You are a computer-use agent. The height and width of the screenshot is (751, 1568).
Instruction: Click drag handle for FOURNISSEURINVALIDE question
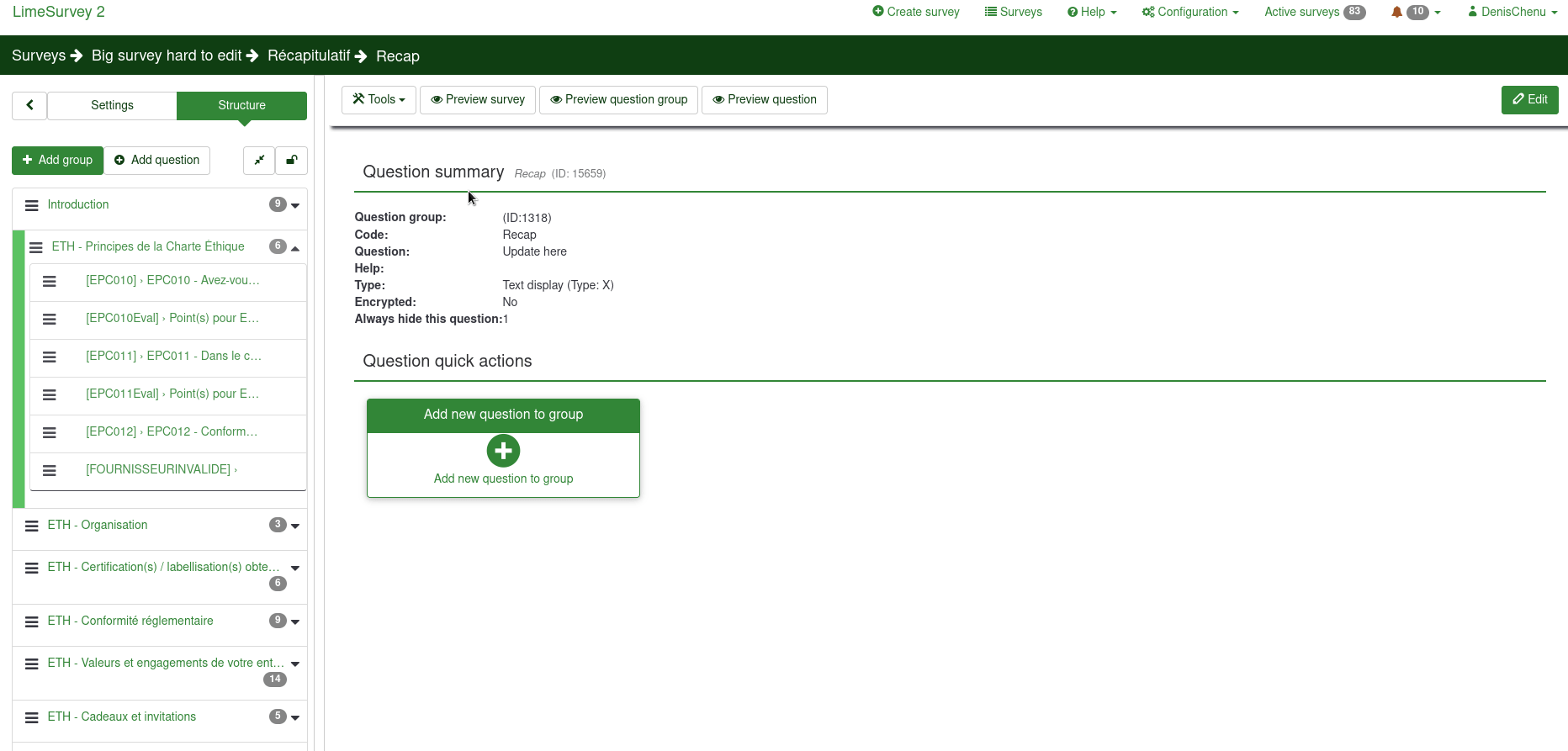pos(50,470)
